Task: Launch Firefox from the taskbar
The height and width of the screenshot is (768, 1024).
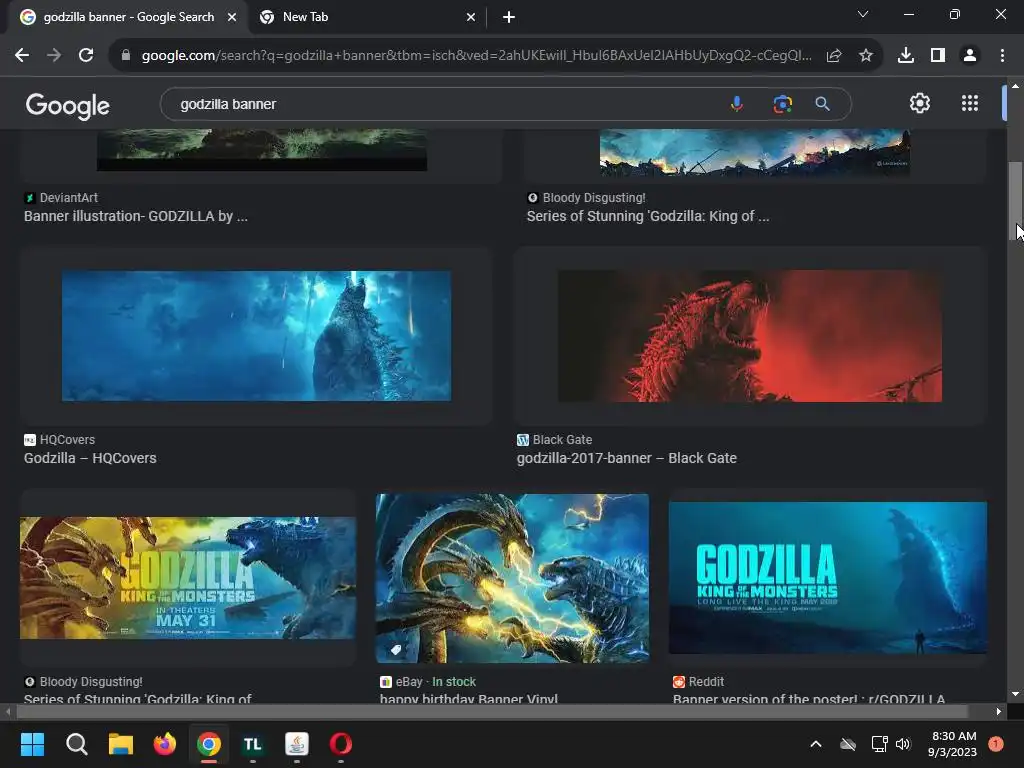Action: coord(165,744)
